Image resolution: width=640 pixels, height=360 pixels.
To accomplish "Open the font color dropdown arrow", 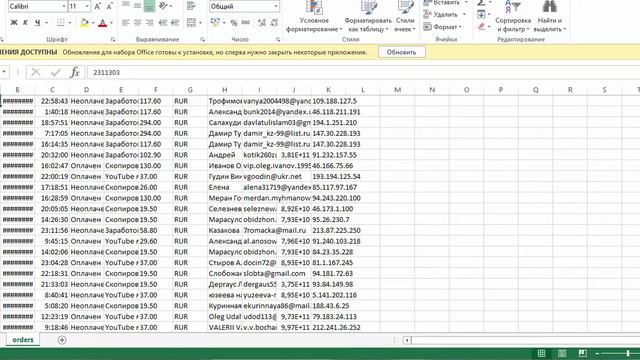I will (x=111, y=23).
